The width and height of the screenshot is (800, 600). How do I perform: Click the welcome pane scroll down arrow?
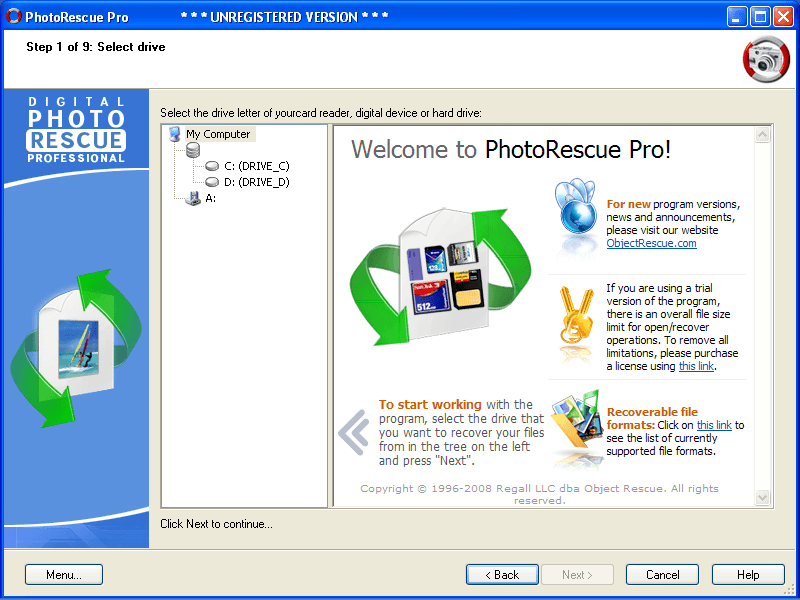click(x=763, y=497)
